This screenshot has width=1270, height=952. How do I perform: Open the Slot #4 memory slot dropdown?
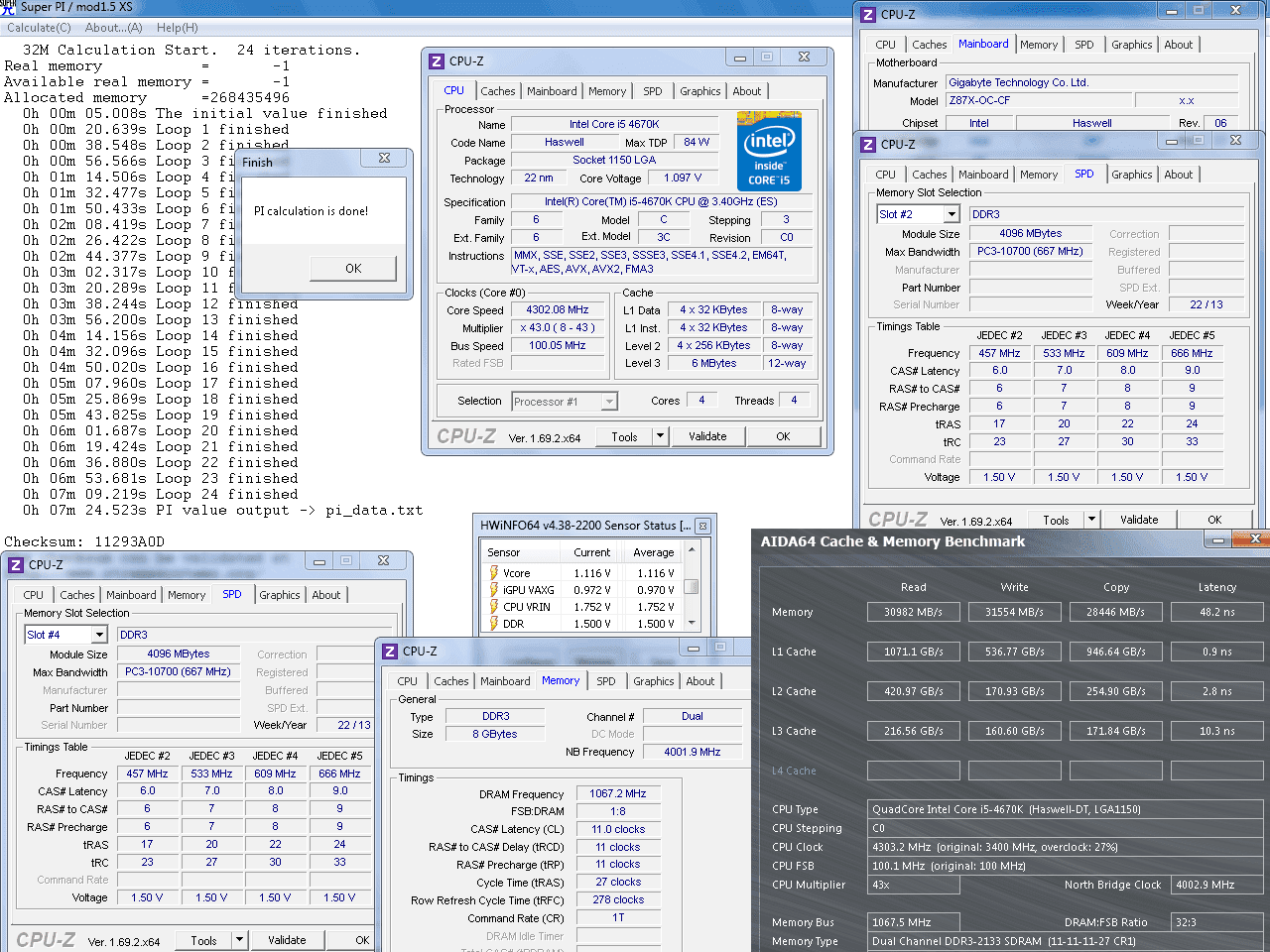(98, 635)
